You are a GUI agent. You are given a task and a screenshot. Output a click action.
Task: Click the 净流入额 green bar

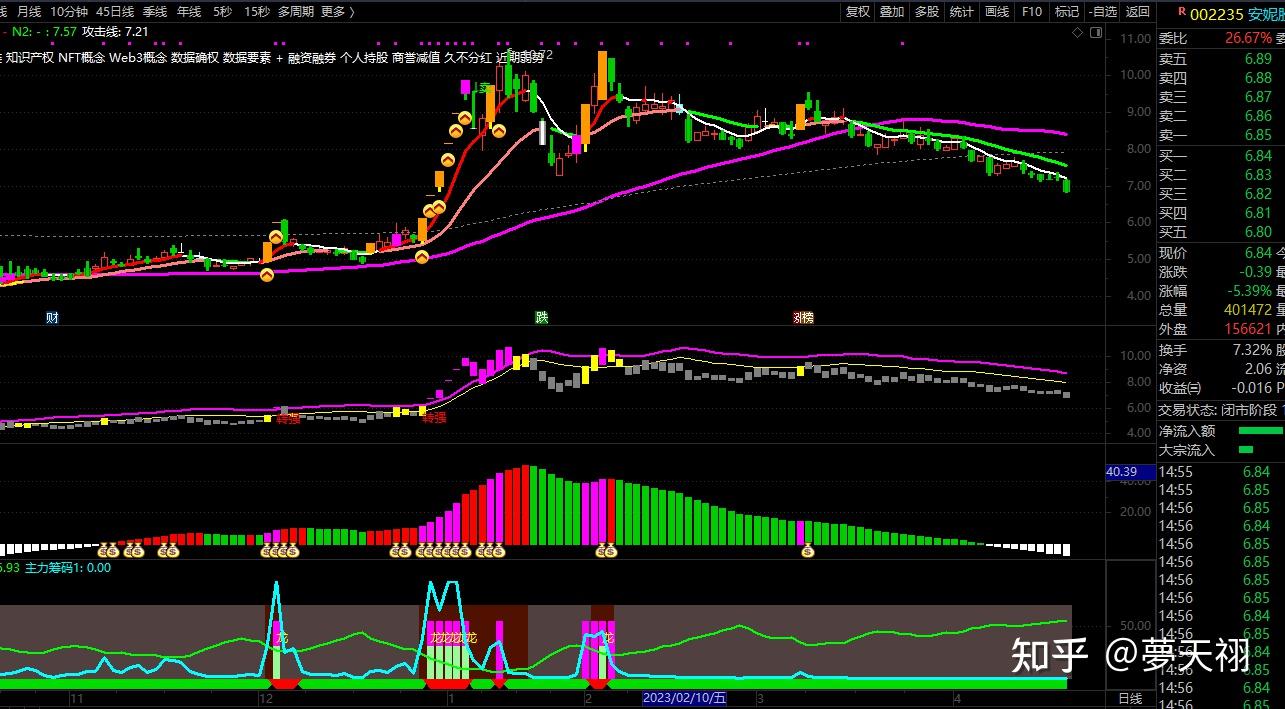click(1260, 431)
